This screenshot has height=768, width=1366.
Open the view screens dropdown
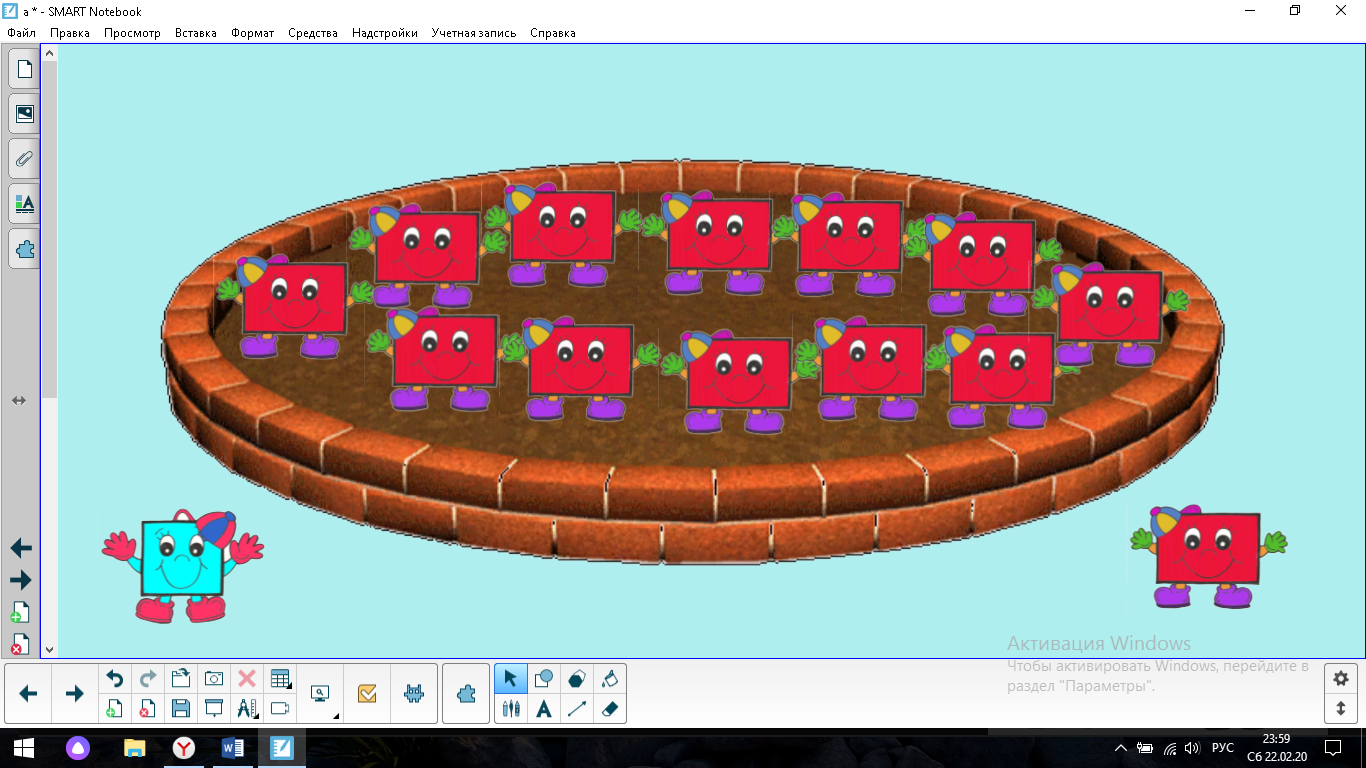[x=322, y=694]
